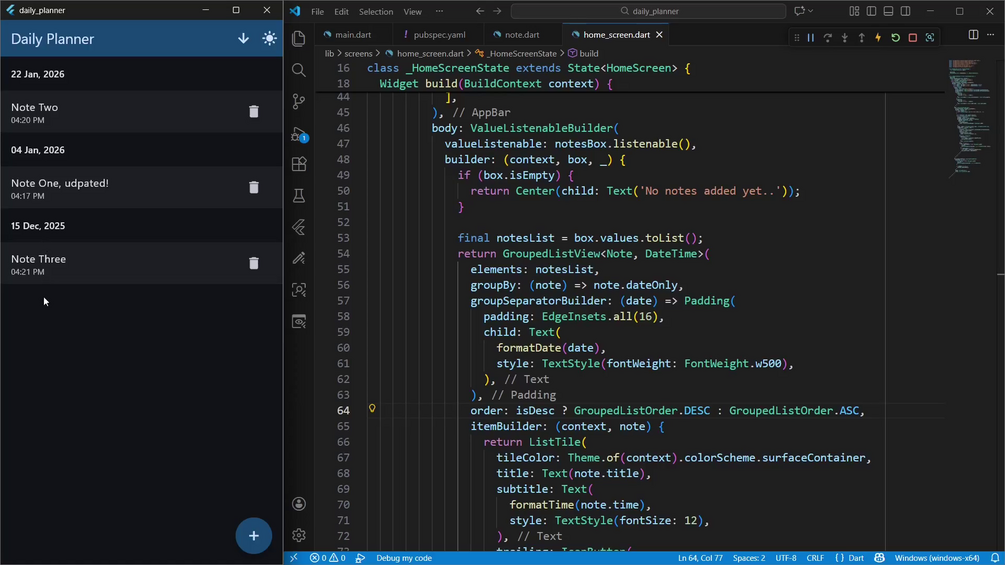The image size is (1005, 565).
Task: Click Ln 64, Col 77 in the status bar
Action: 700,558
